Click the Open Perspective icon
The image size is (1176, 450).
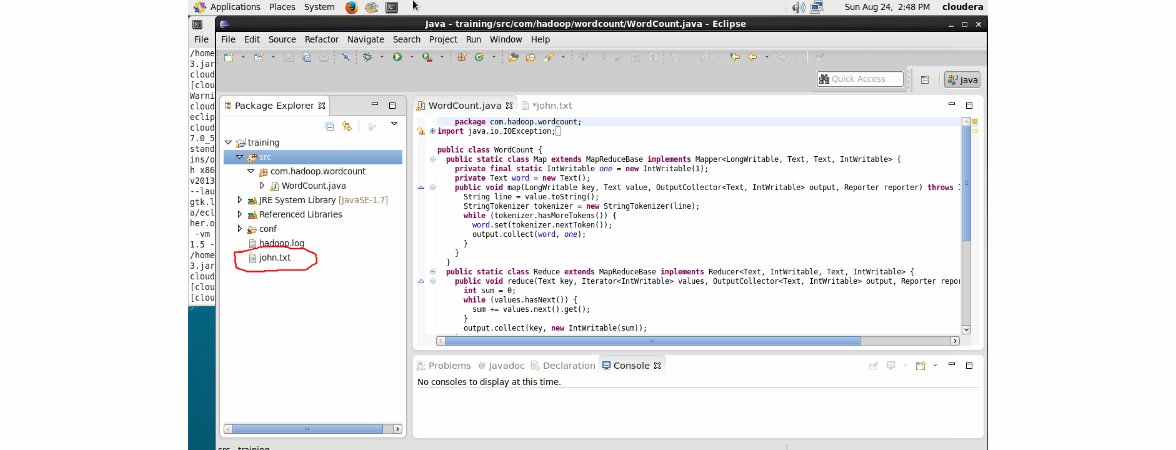925,80
